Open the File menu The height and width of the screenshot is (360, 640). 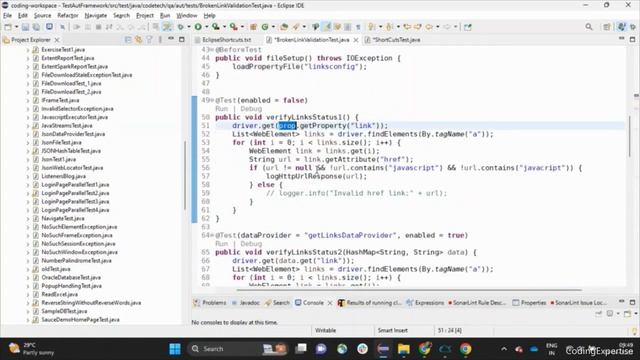click(7, 16)
